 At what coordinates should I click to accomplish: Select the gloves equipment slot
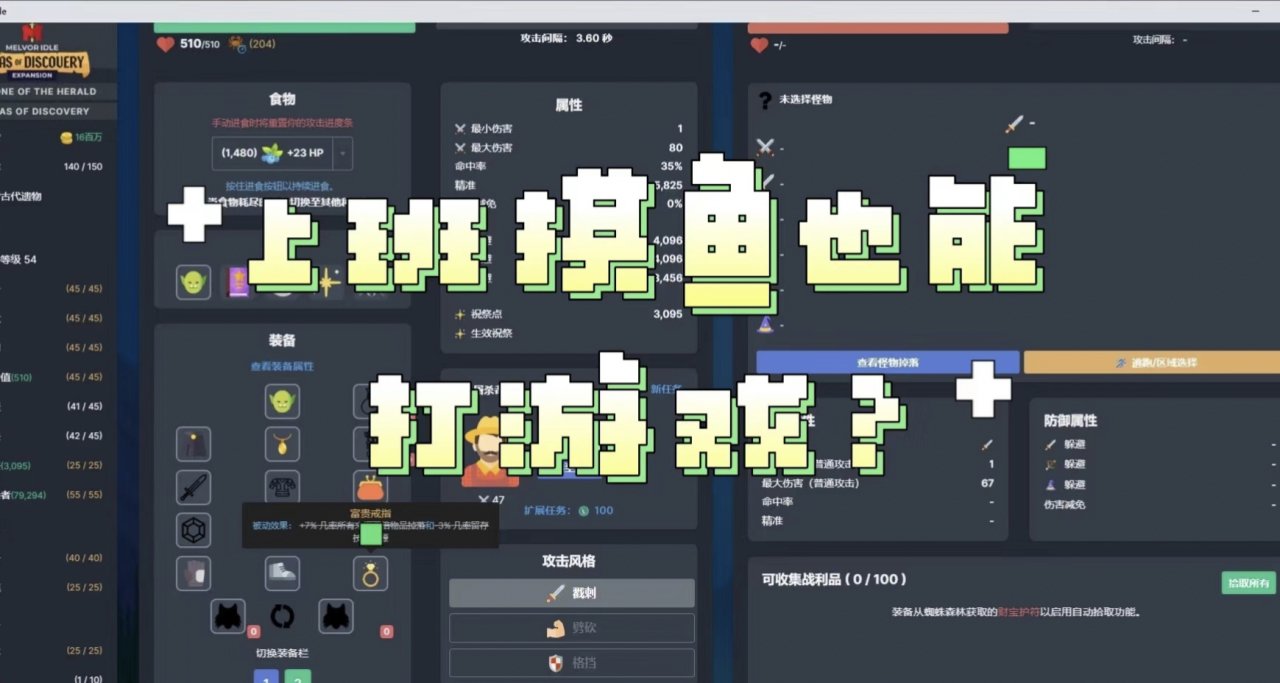click(x=194, y=573)
